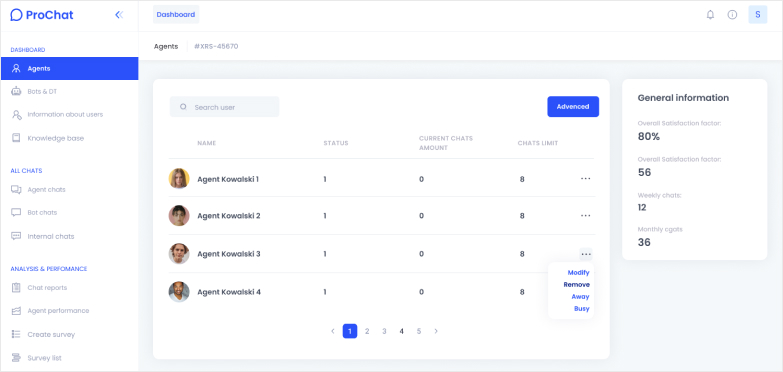Click the Knowledge base book icon
783x372 pixels.
pos(16,138)
